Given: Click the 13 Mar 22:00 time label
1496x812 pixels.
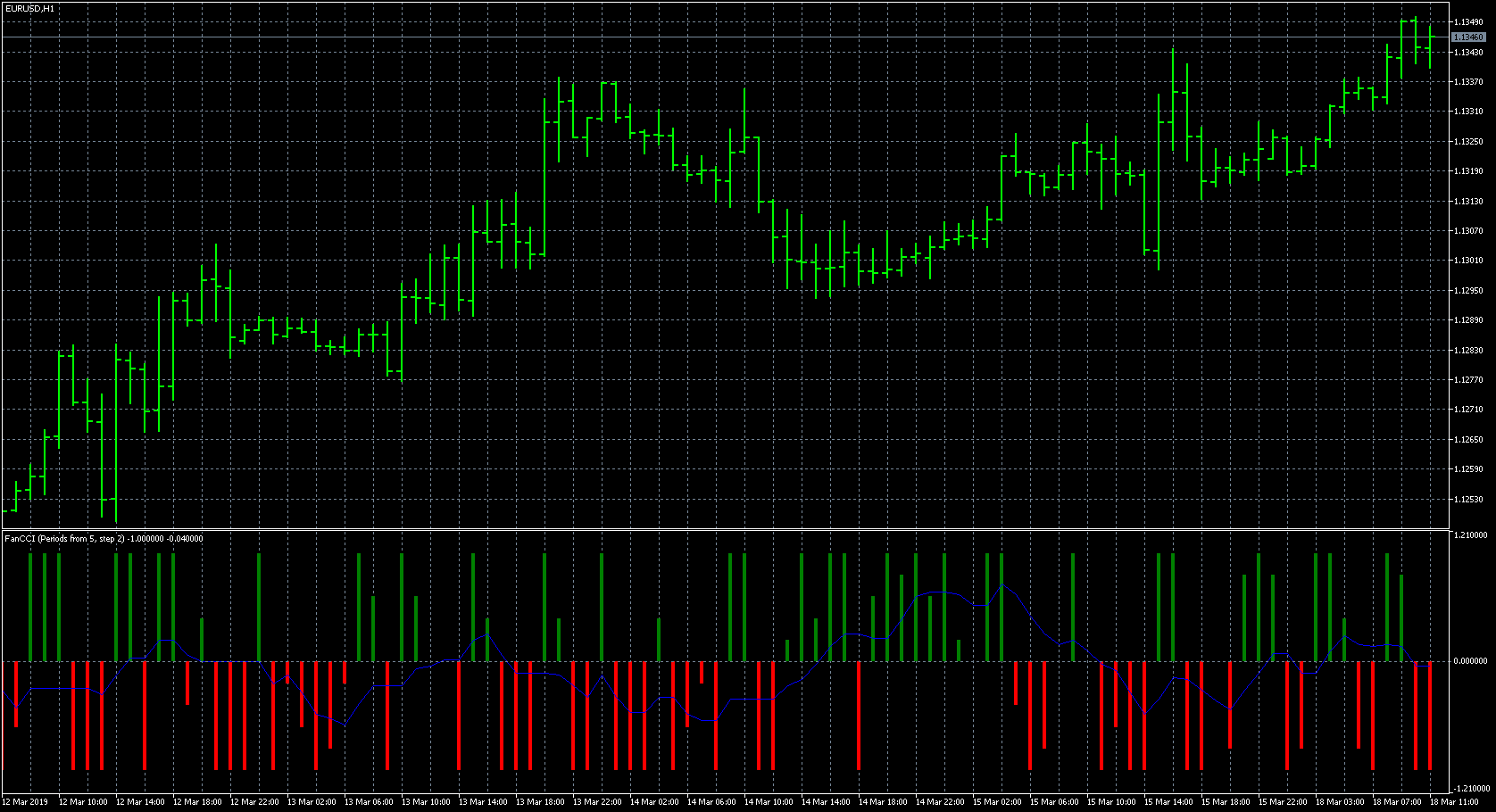Looking at the screenshot, I should (x=597, y=802).
